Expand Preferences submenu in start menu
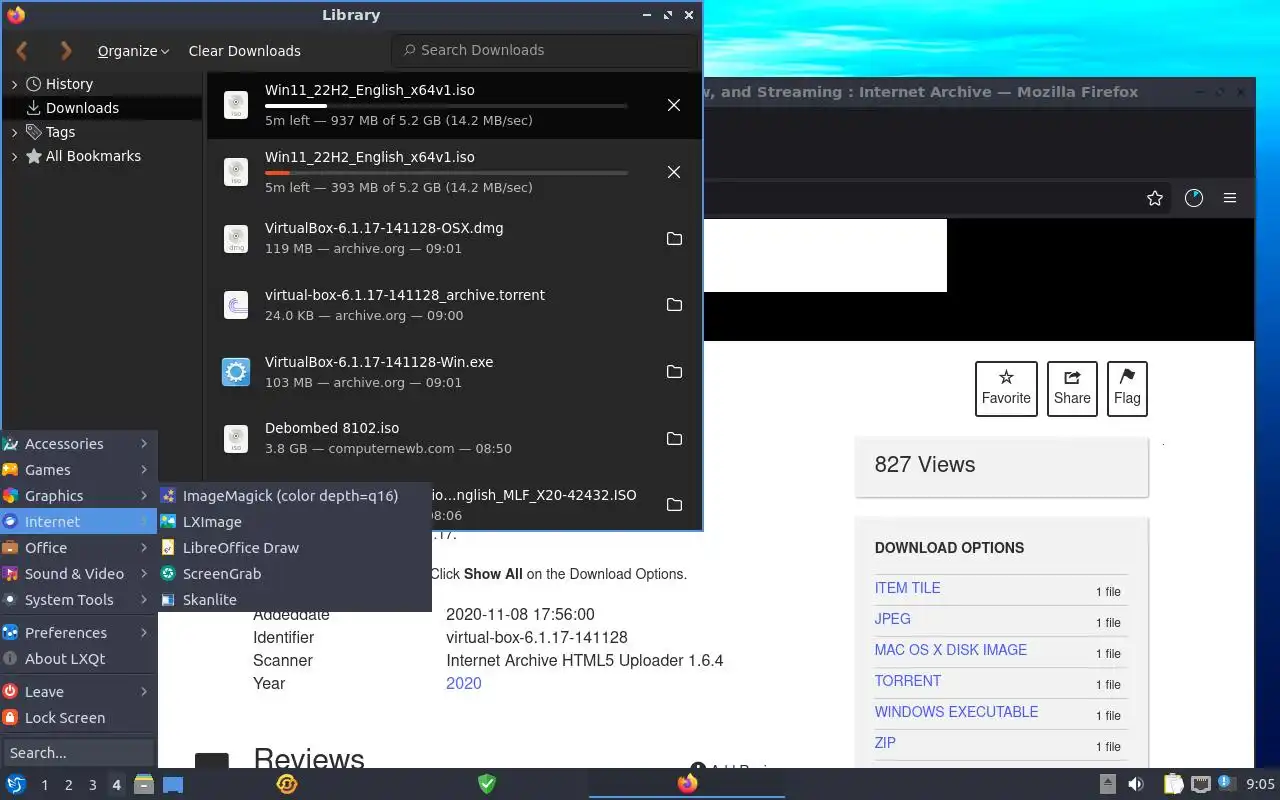1280x800 pixels. click(78, 633)
